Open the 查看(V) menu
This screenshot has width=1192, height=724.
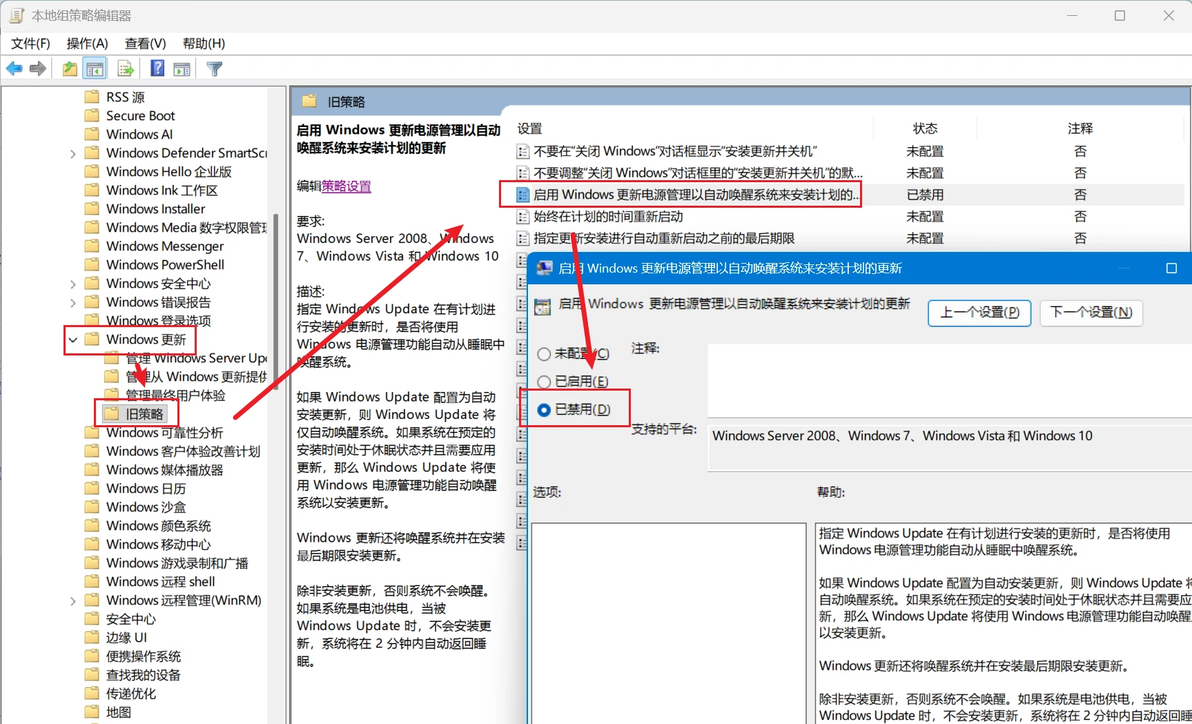pos(145,43)
